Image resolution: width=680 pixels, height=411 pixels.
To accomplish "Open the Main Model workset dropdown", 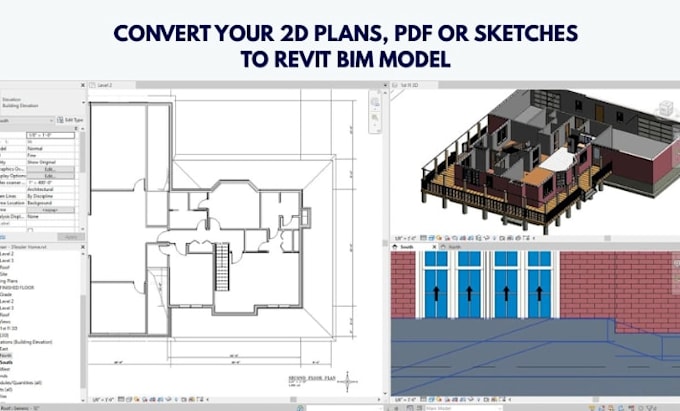I will tap(463, 408).
